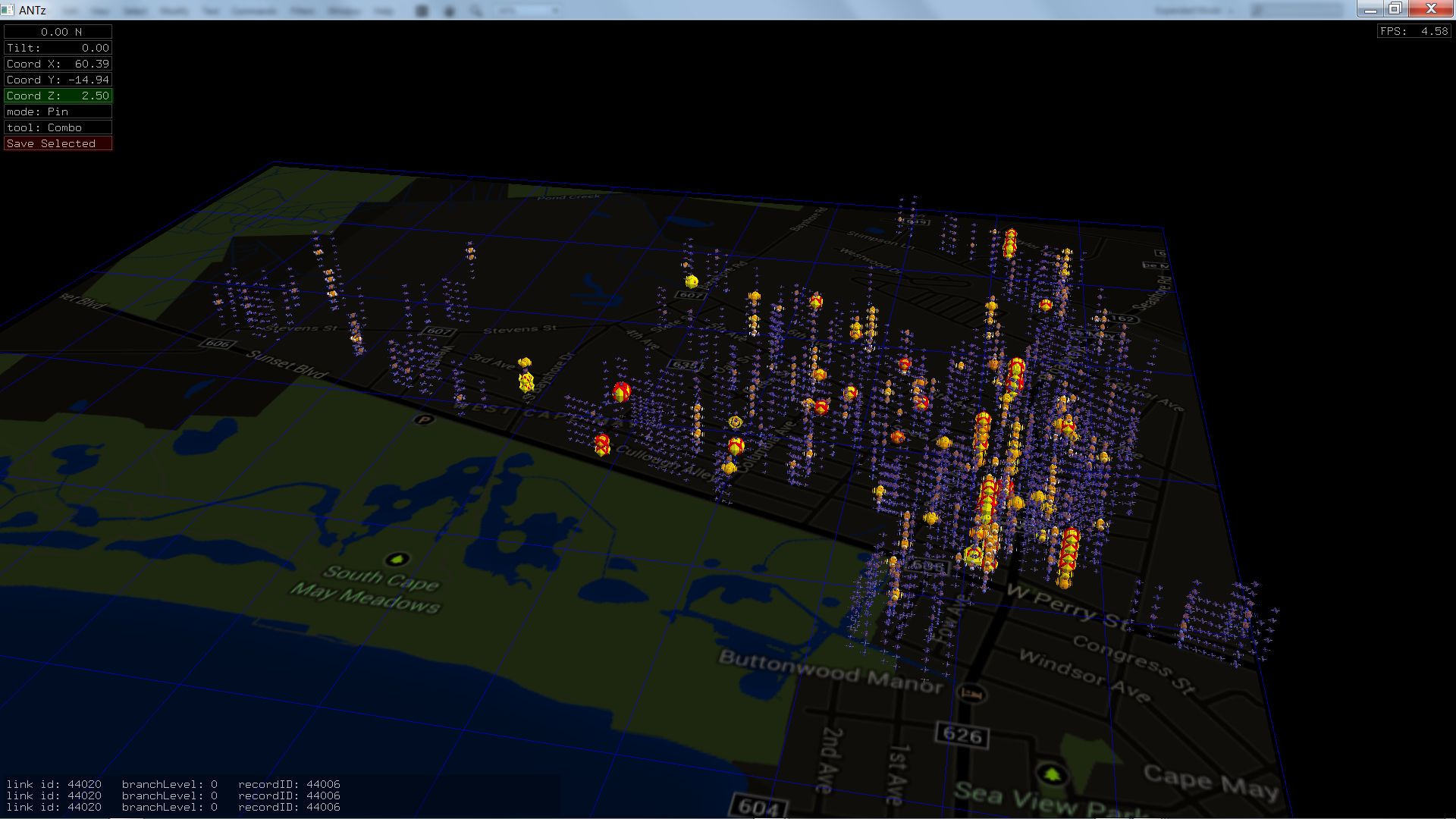The height and width of the screenshot is (819, 1456).
Task: Select the parking P marker on Sunset Blvd
Action: pyautogui.click(x=424, y=419)
